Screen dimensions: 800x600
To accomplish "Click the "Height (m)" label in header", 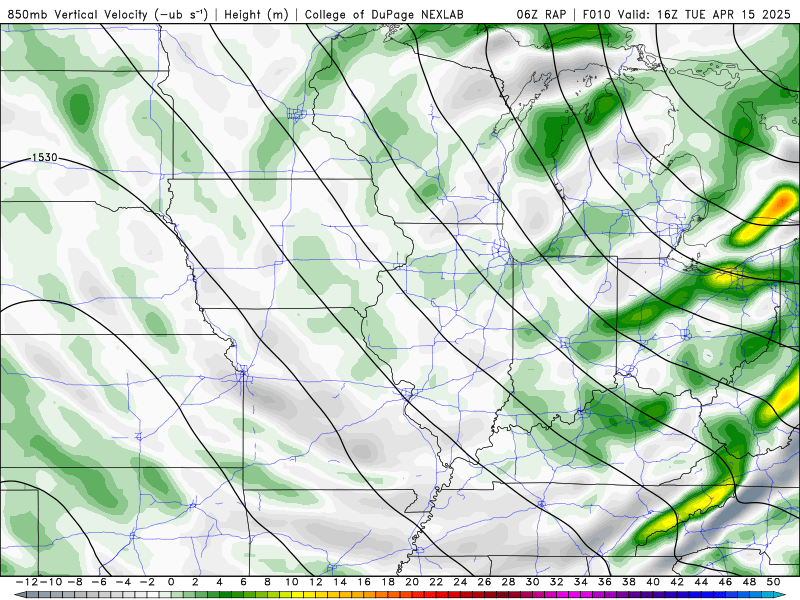I will pos(256,15).
